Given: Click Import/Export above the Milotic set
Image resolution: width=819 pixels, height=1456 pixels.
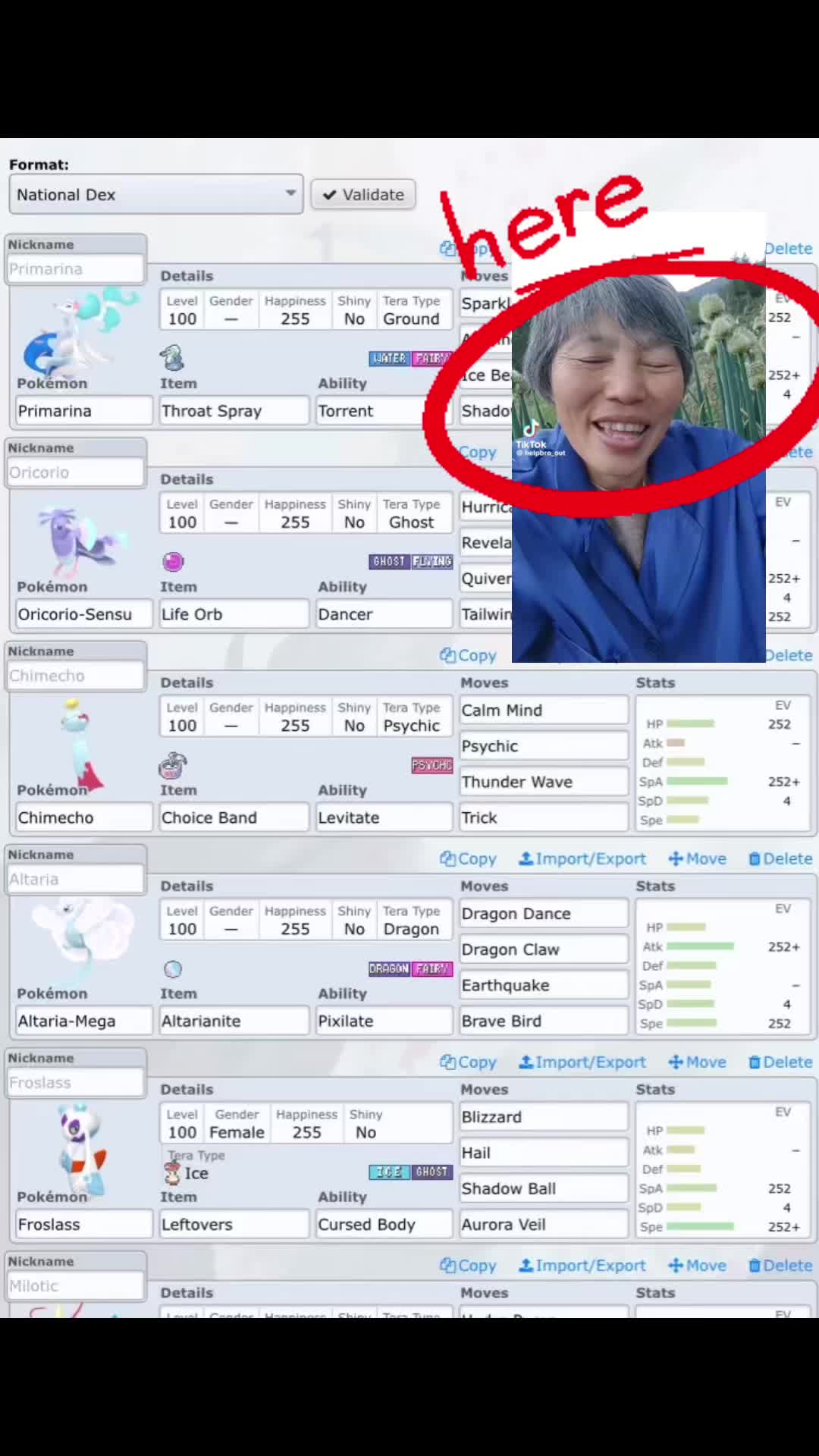Looking at the screenshot, I should point(582,1265).
